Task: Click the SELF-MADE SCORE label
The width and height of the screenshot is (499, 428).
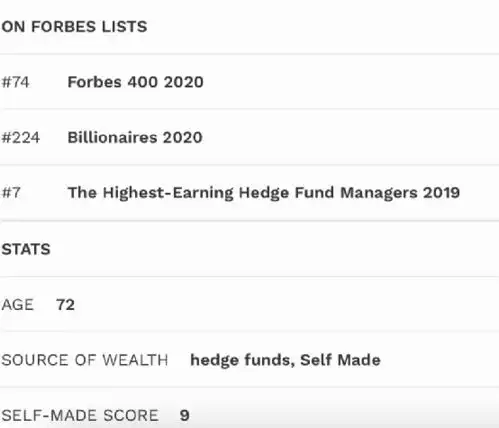Action: [80, 416]
